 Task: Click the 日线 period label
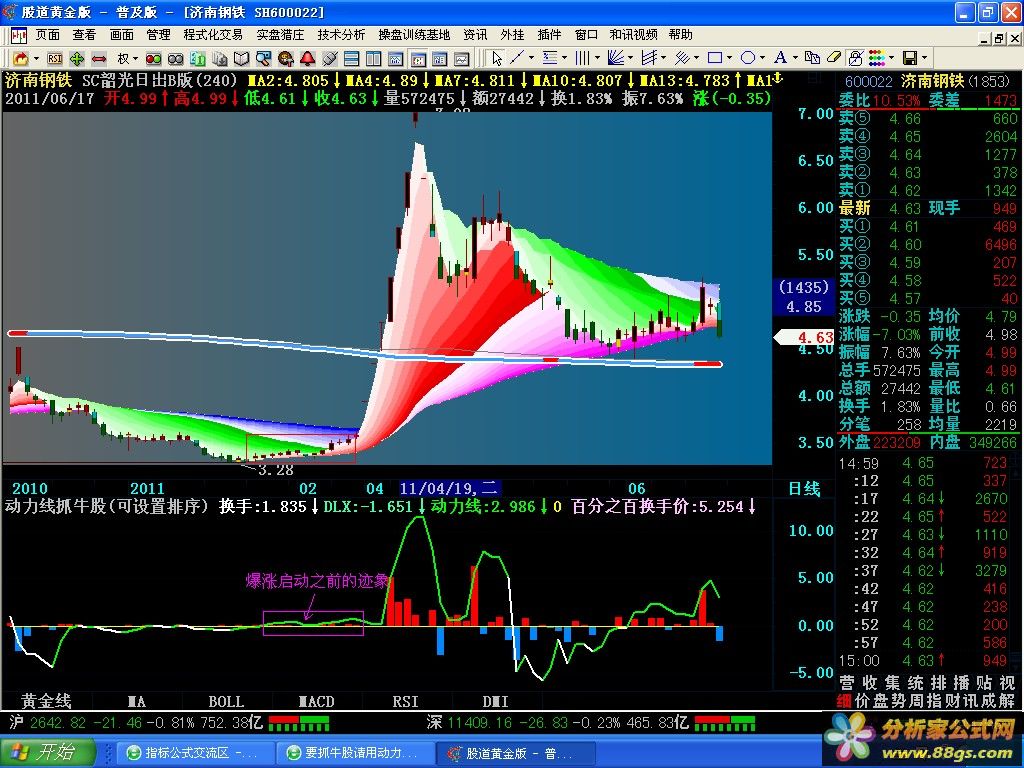pyautogui.click(x=804, y=489)
